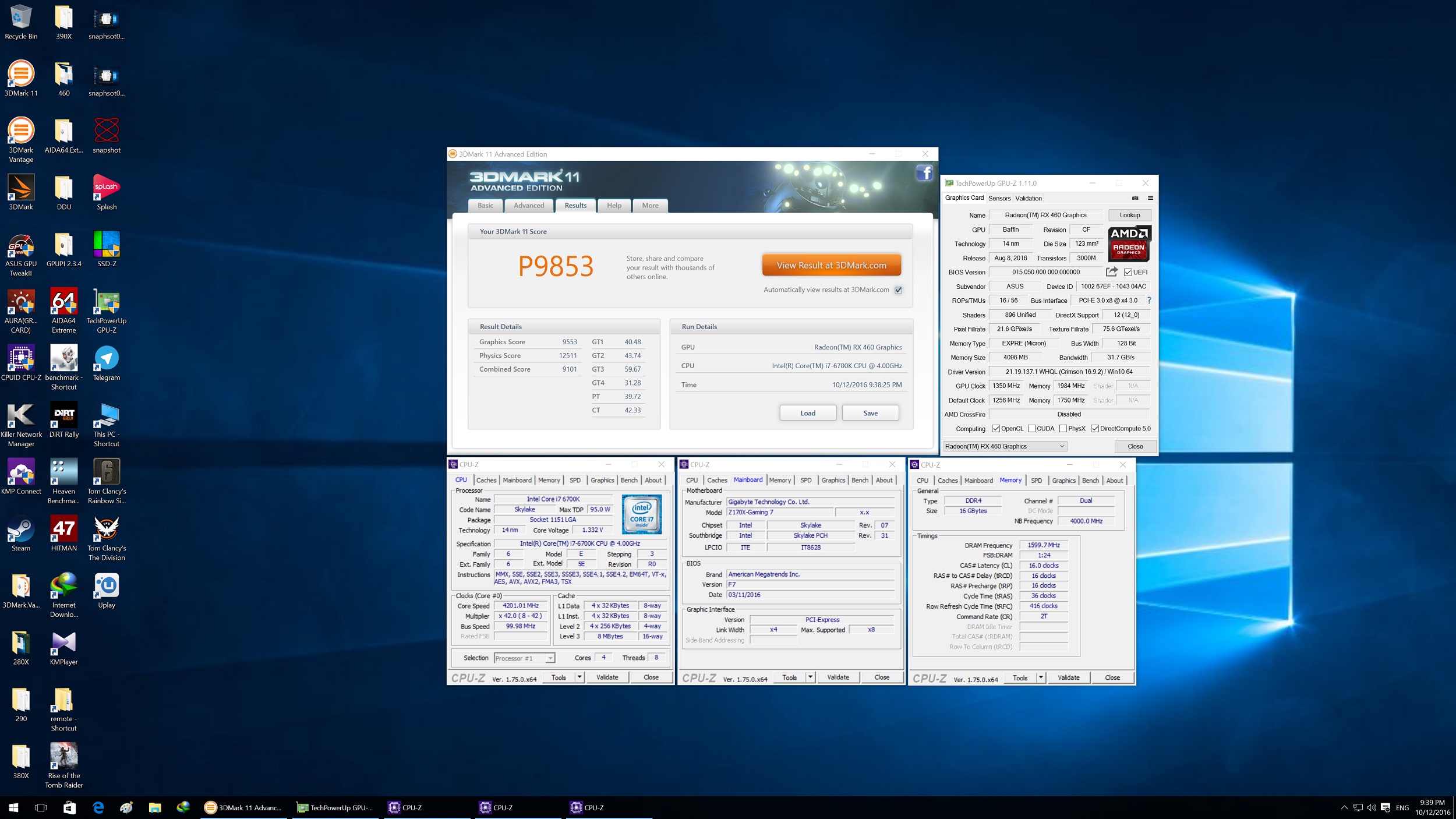This screenshot has width=1456, height=819.
Task: Open the KMPlayer desktop icon
Action: pos(63,648)
